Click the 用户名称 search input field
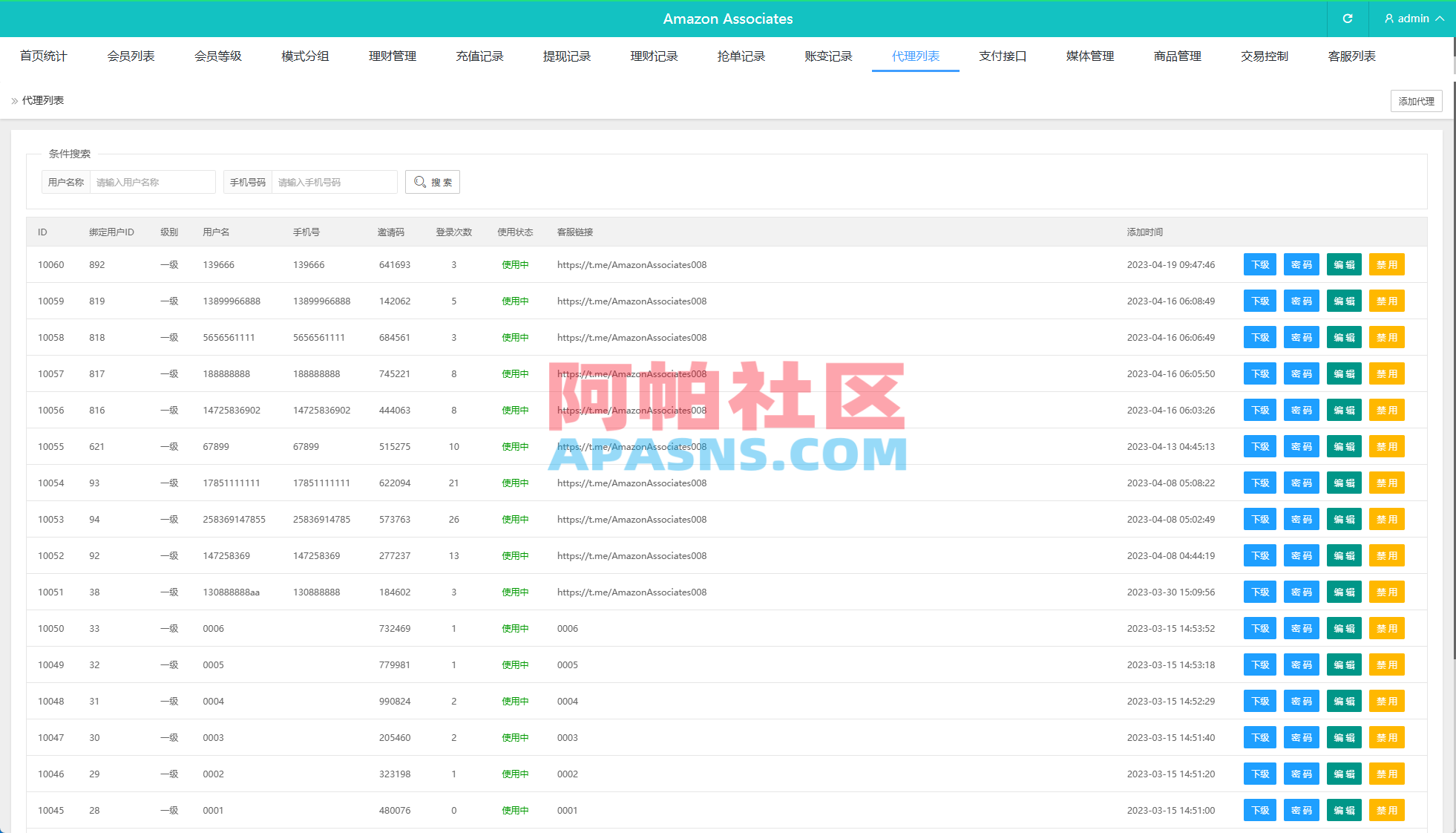This screenshot has height=833, width=1456. click(152, 182)
